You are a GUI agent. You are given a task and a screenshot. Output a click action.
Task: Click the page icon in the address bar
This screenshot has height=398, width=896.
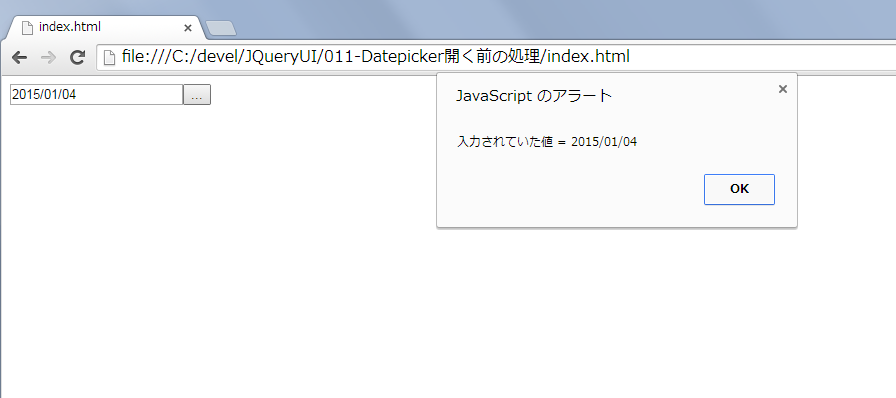tap(109, 57)
